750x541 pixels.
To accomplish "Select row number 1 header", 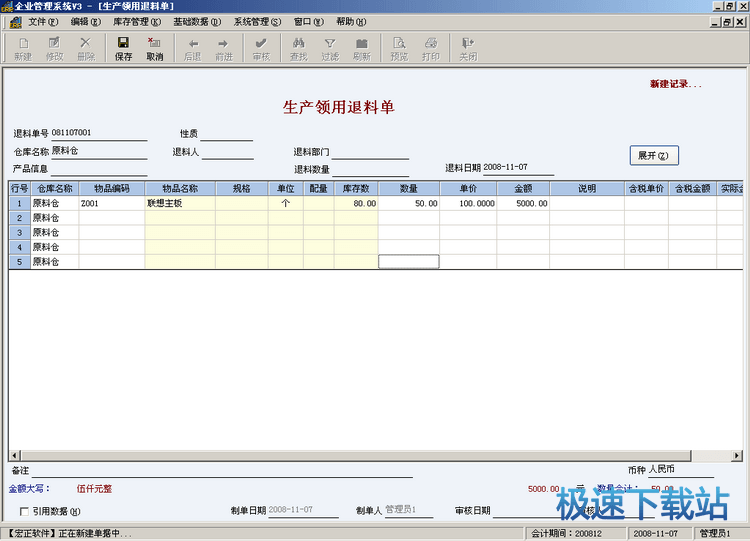I will tap(20, 203).
